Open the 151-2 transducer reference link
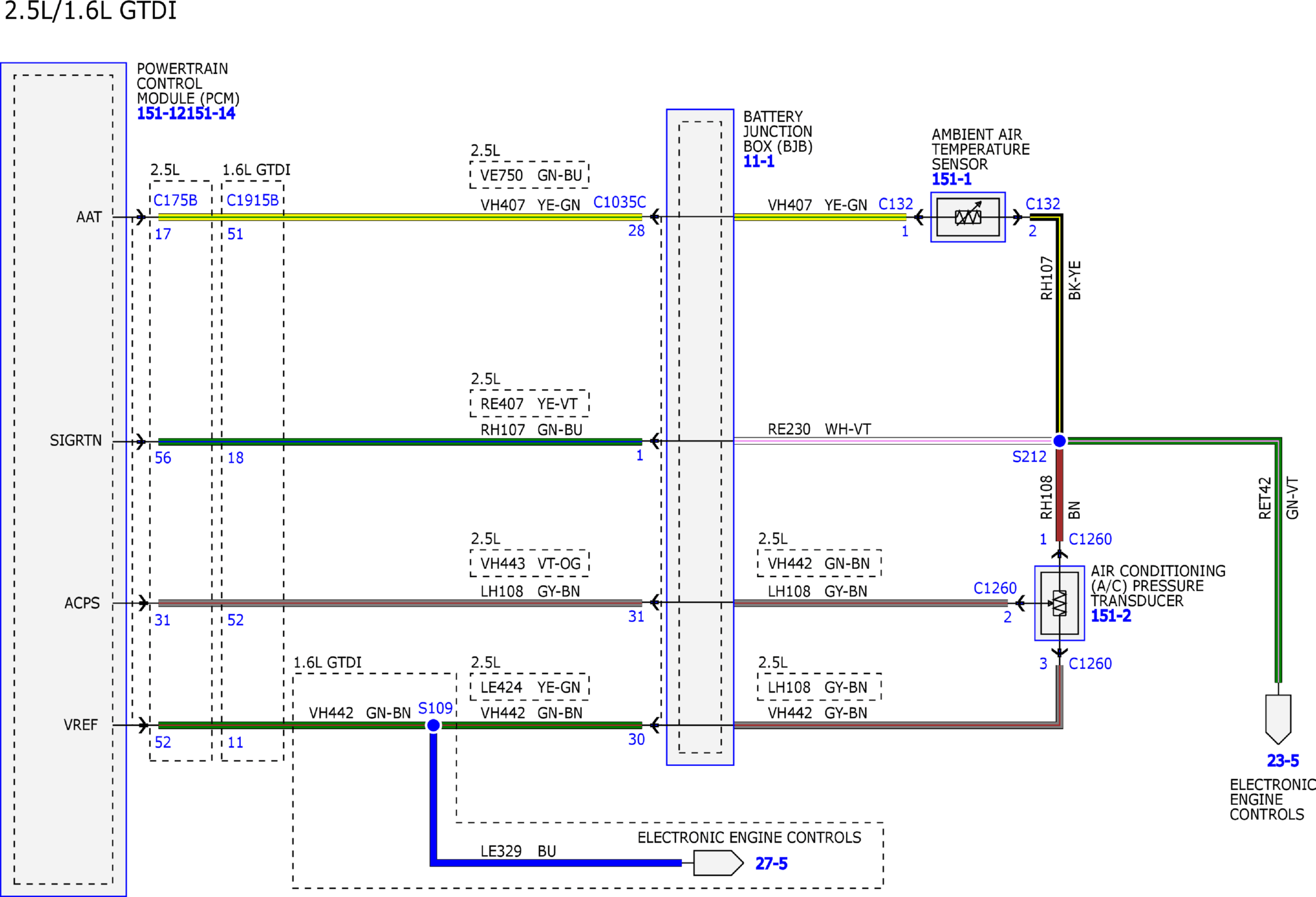Viewport: 1316px width, 897px height. coord(1111,616)
